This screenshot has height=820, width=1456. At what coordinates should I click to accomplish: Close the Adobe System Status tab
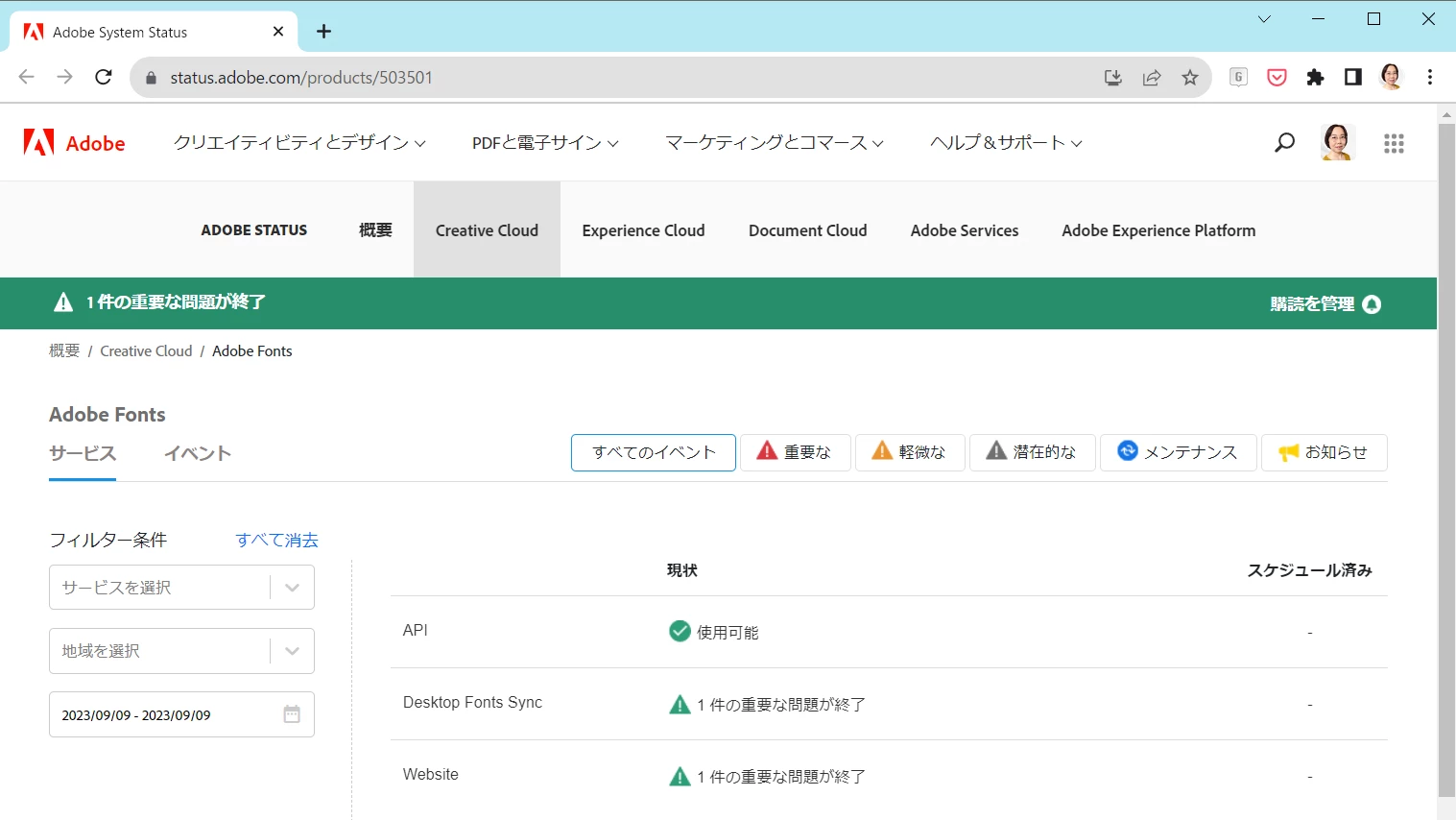tap(278, 32)
